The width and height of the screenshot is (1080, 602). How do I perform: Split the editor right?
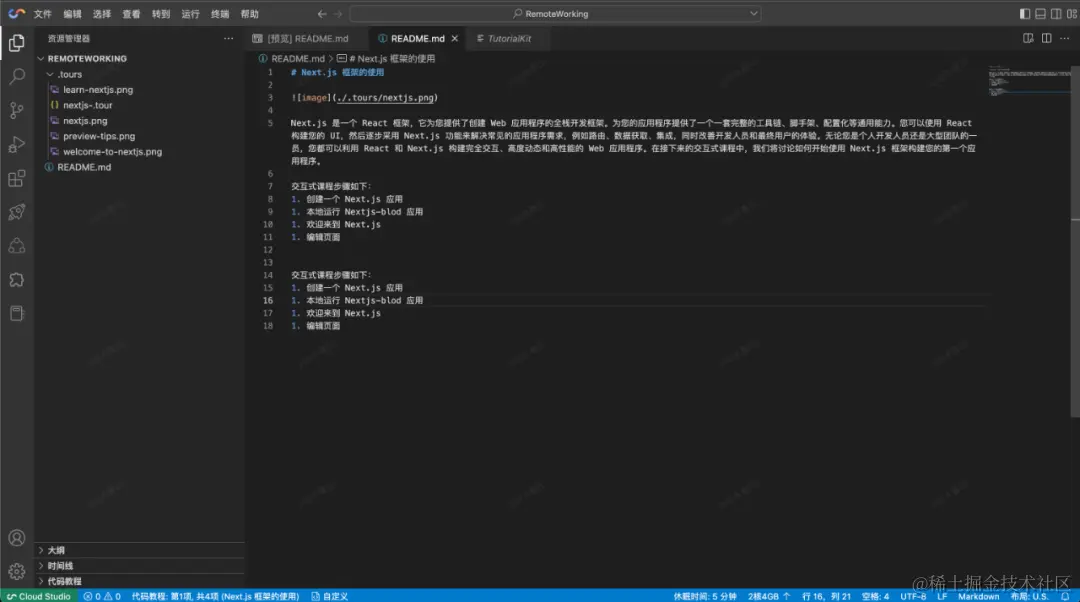click(1046, 39)
